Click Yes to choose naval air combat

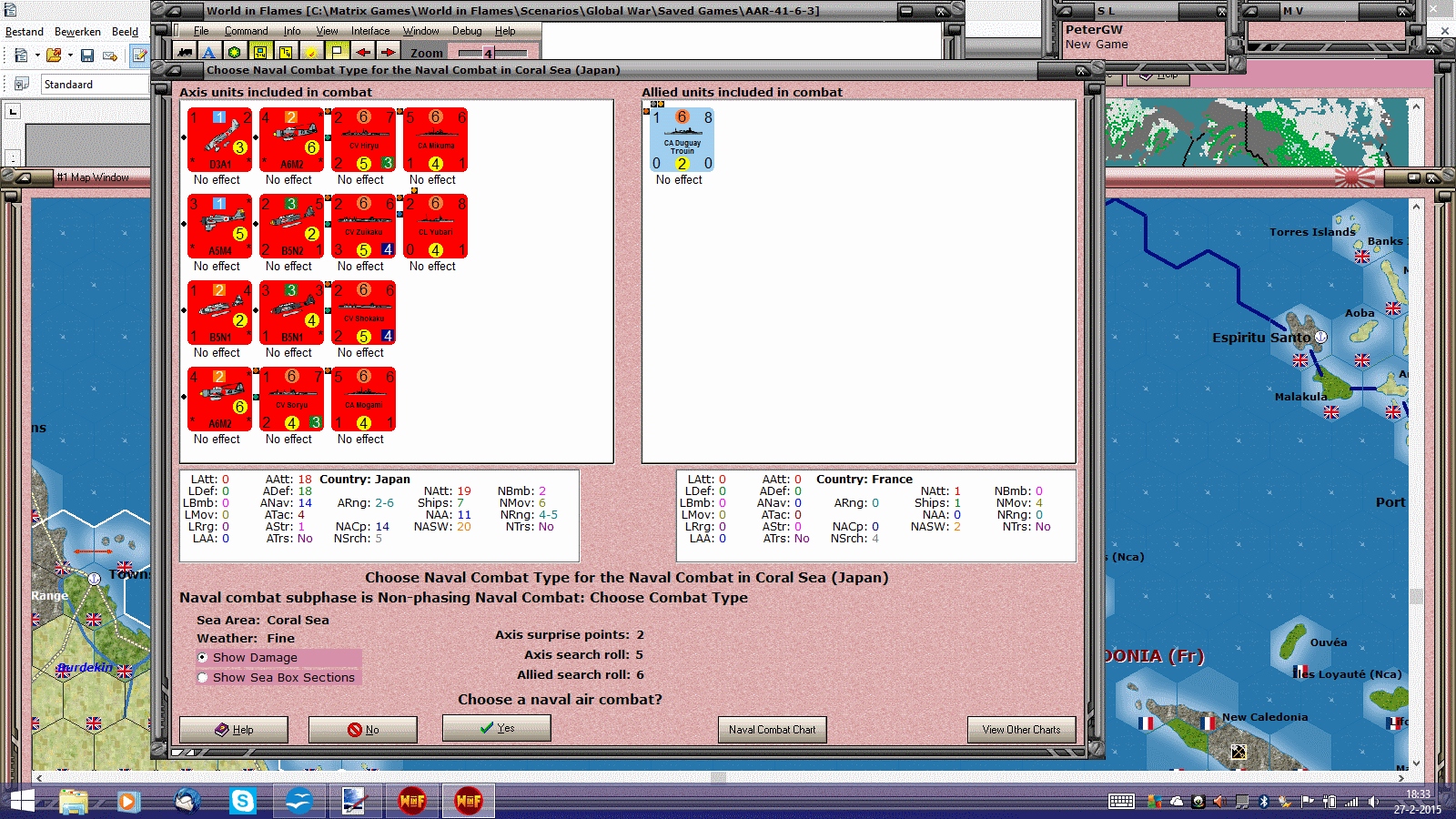(497, 728)
